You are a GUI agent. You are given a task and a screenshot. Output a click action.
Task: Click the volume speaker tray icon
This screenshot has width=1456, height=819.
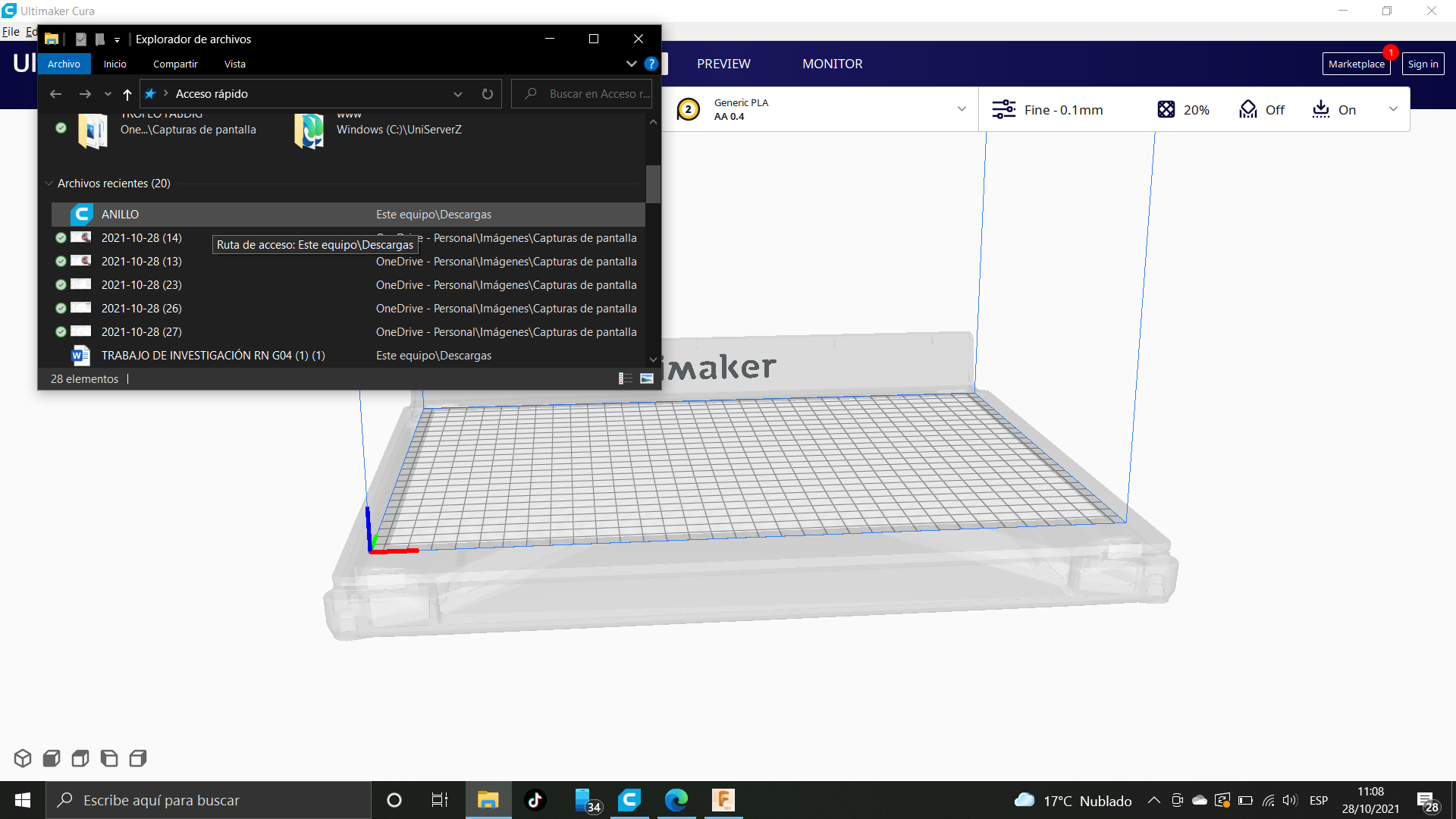click(x=1290, y=800)
